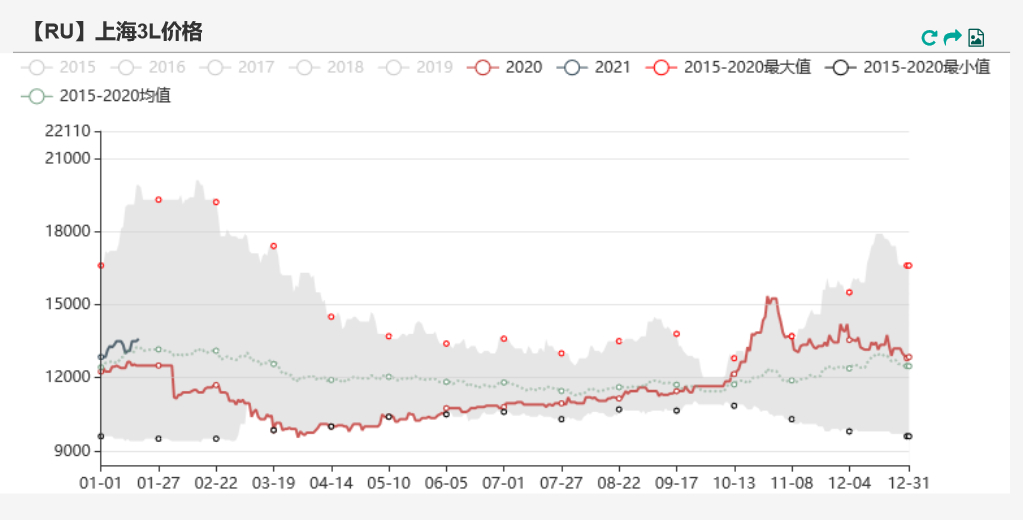Click the y-axis label 12000
Image resolution: width=1023 pixels, height=520 pixels.
[67, 377]
